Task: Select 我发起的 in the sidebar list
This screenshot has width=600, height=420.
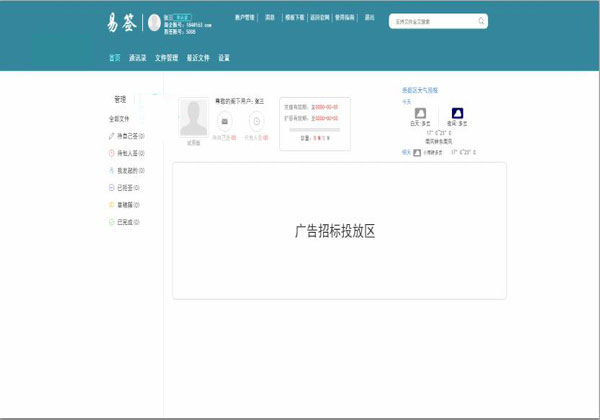Action: click(x=131, y=170)
